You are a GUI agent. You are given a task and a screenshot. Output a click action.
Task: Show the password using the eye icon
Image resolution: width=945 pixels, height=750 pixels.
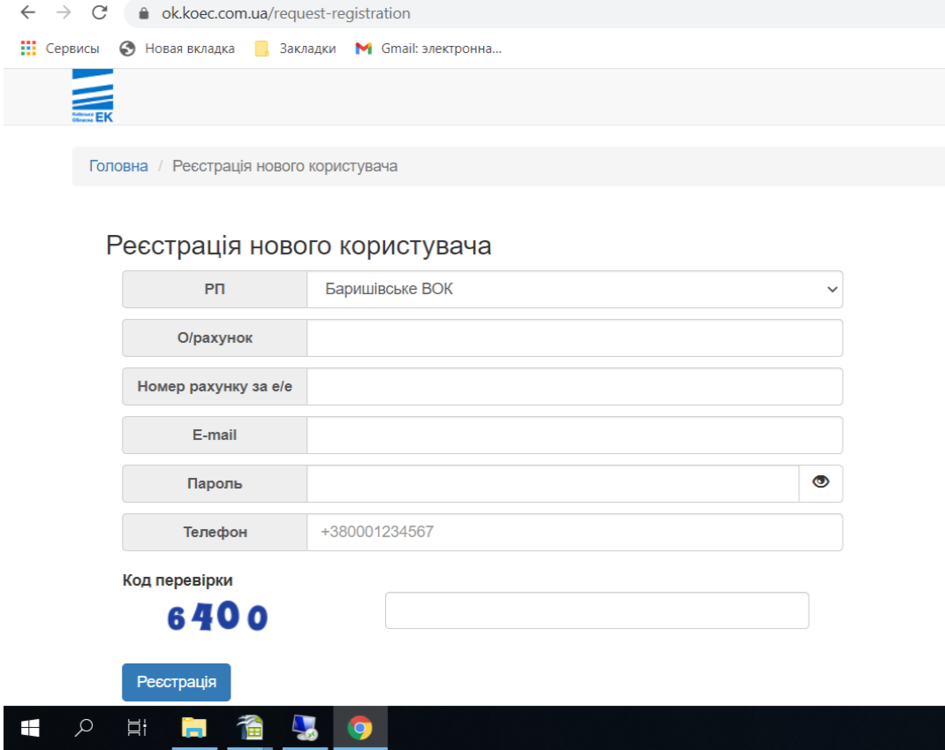click(x=820, y=482)
